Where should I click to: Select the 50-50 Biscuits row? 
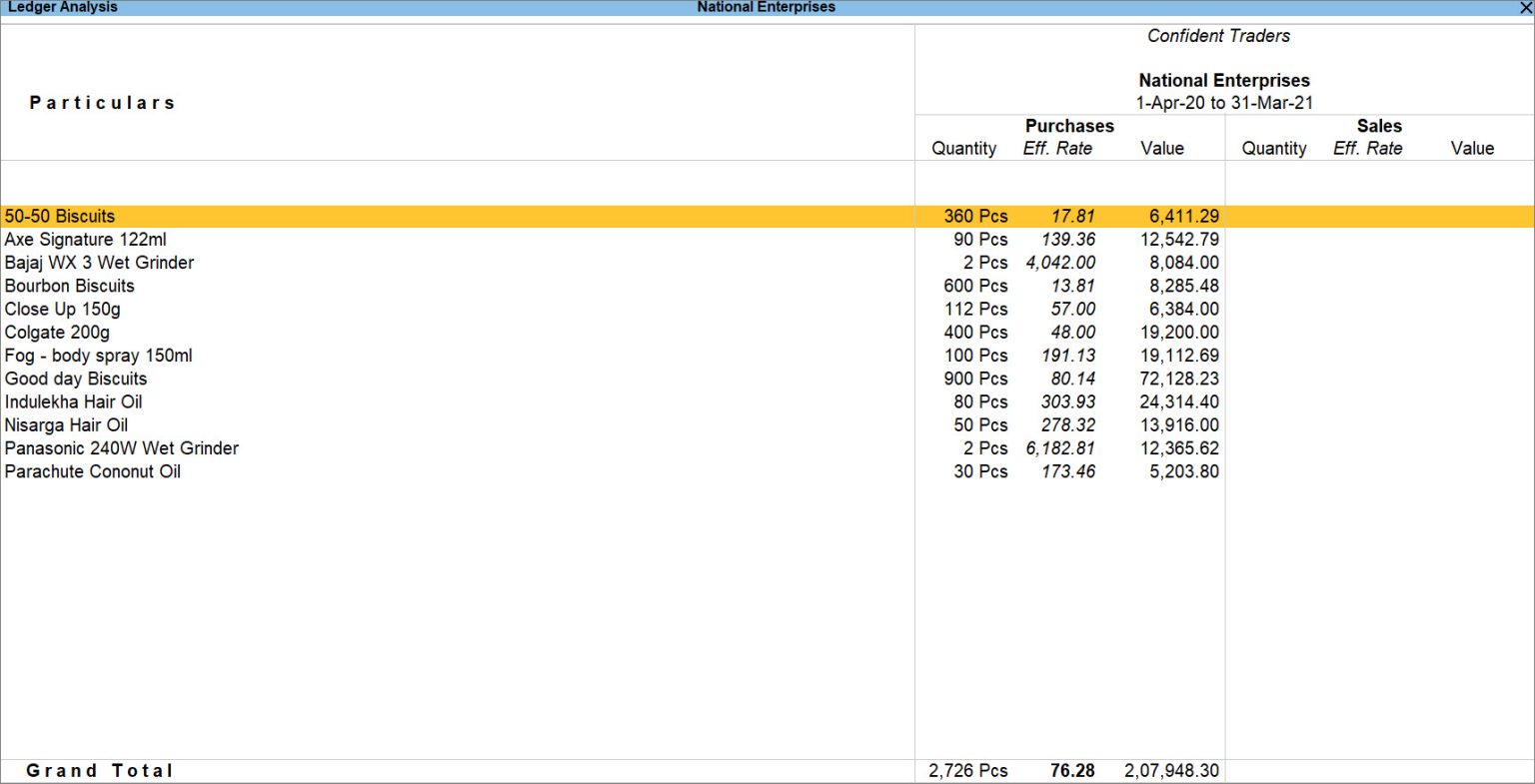coord(60,217)
